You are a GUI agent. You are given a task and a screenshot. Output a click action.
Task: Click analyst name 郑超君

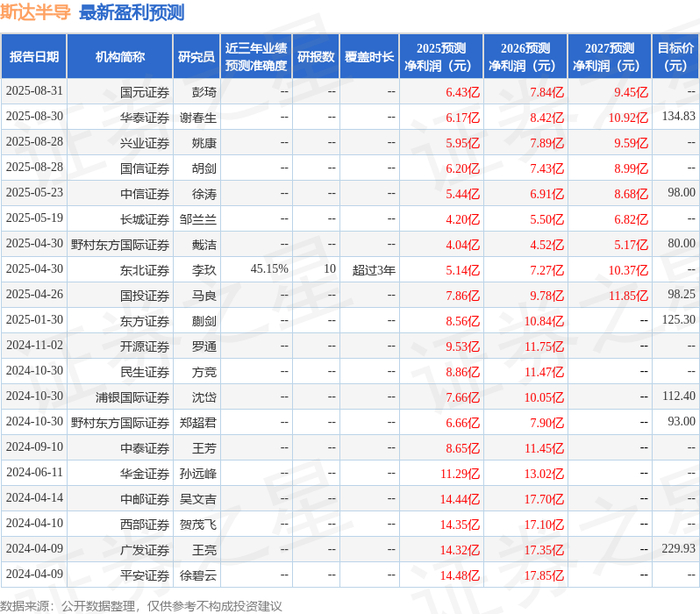198,423
